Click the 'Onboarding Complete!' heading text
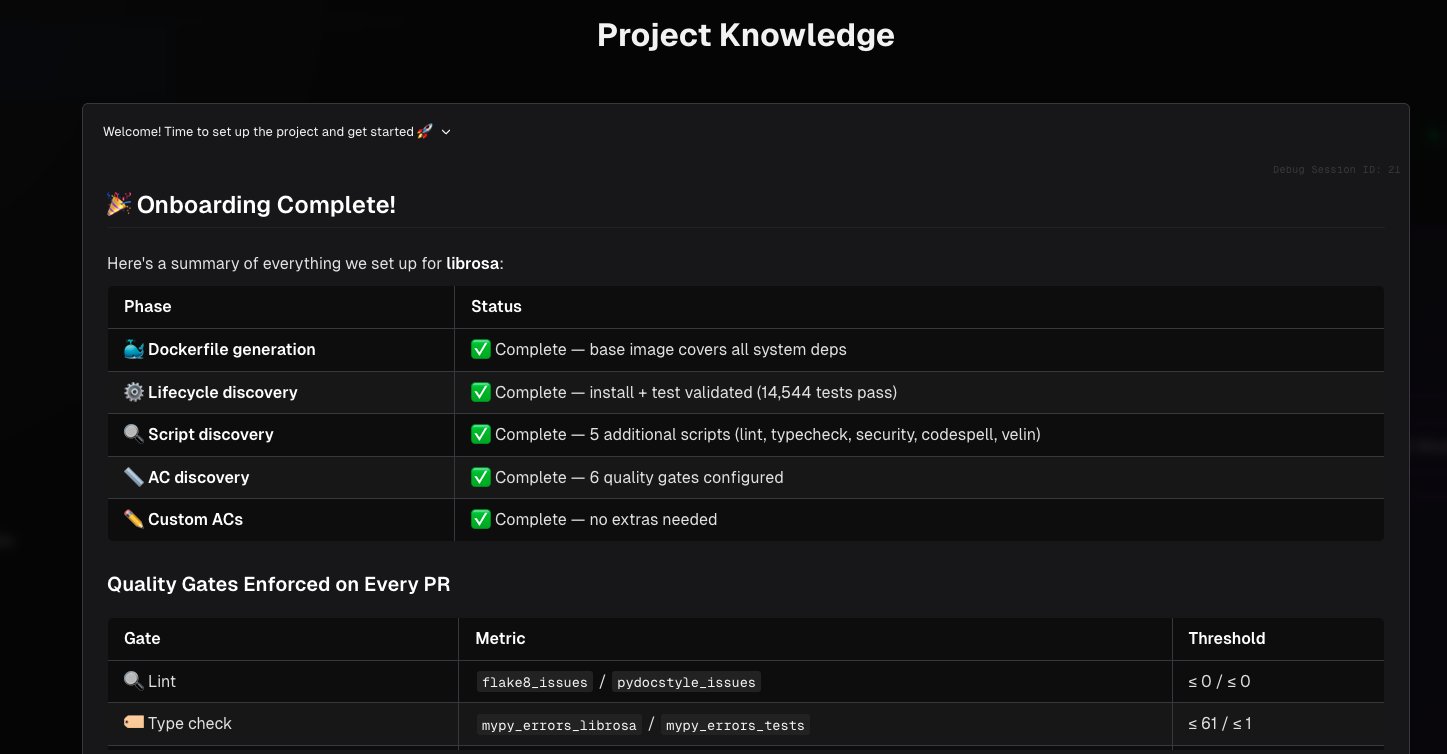The image size is (1447, 754). point(266,205)
